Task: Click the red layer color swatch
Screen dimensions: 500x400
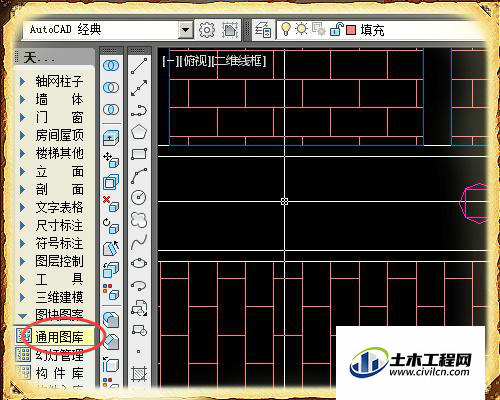Action: (x=351, y=30)
